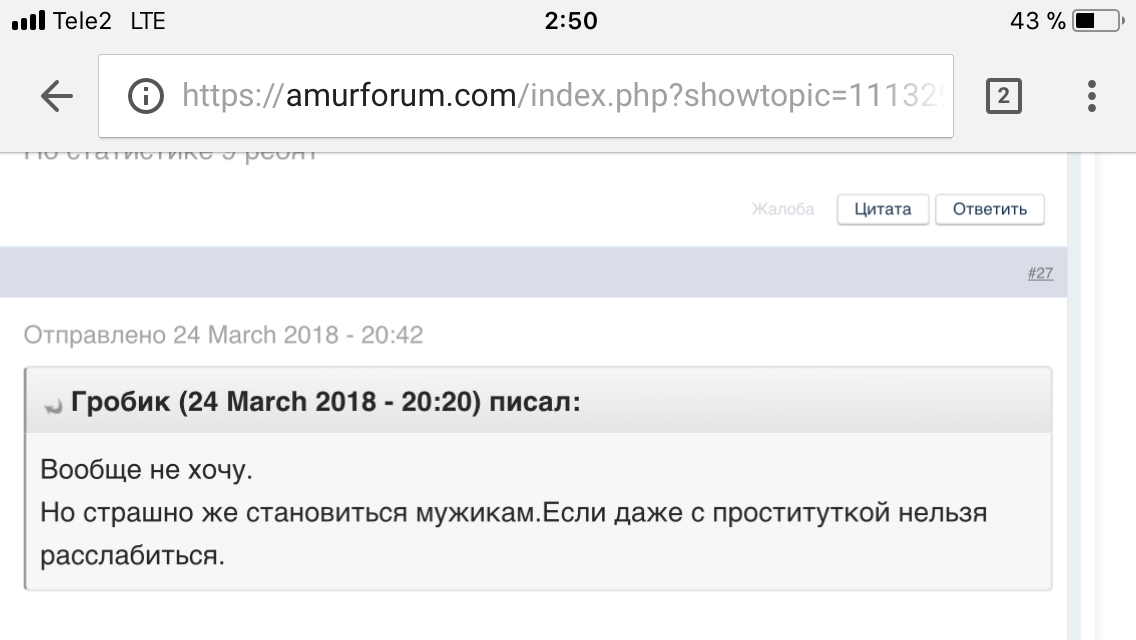
Task: Open the #27 post permalink
Action: (x=1040, y=273)
